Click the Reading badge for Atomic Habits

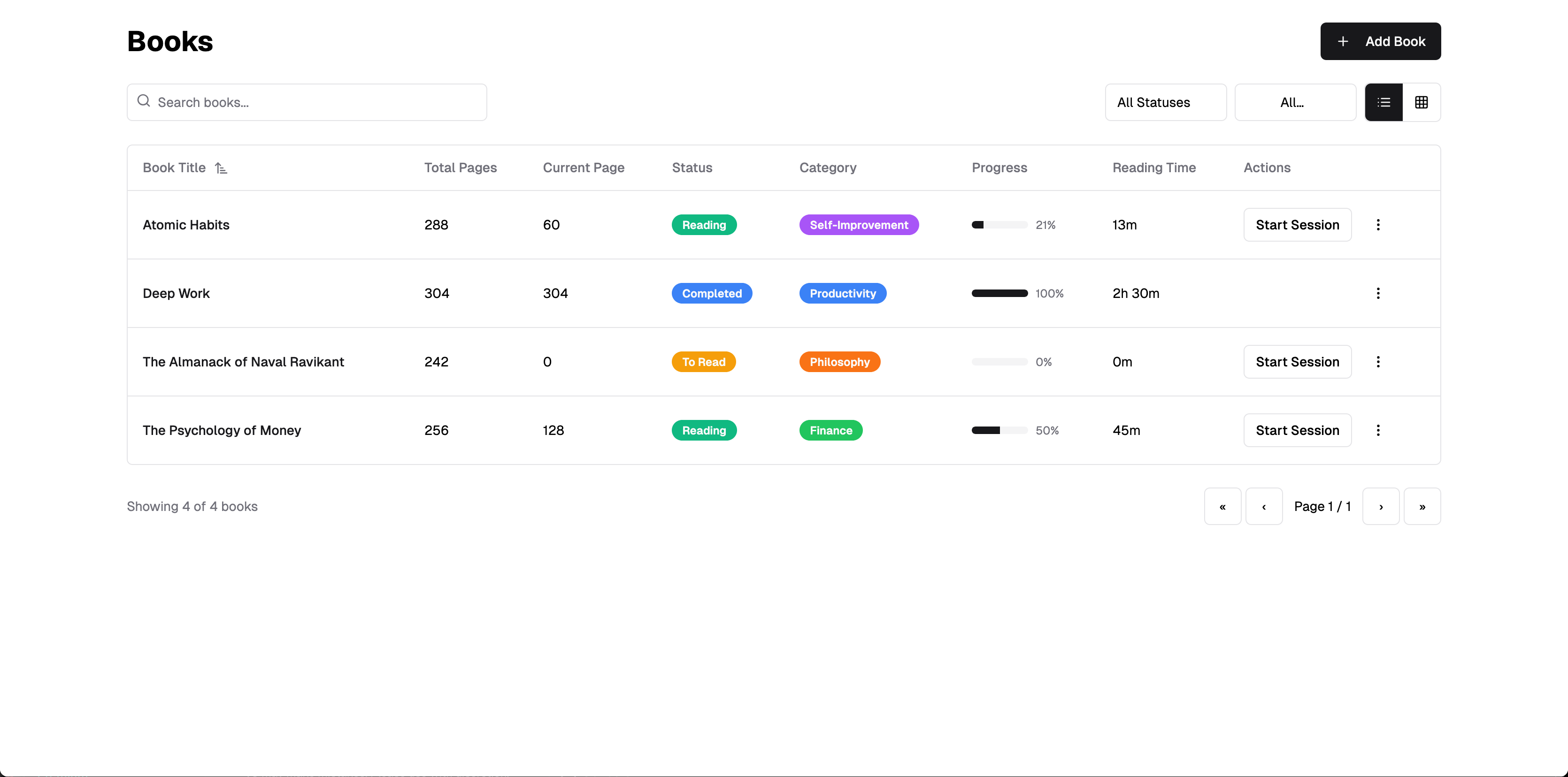click(704, 225)
